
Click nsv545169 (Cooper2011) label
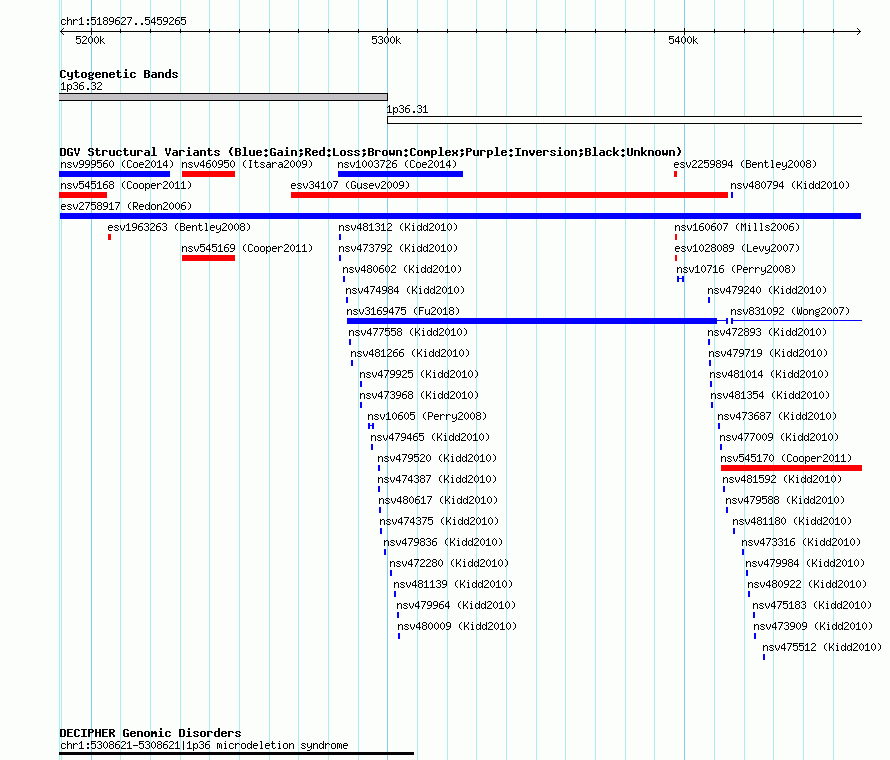(x=247, y=248)
